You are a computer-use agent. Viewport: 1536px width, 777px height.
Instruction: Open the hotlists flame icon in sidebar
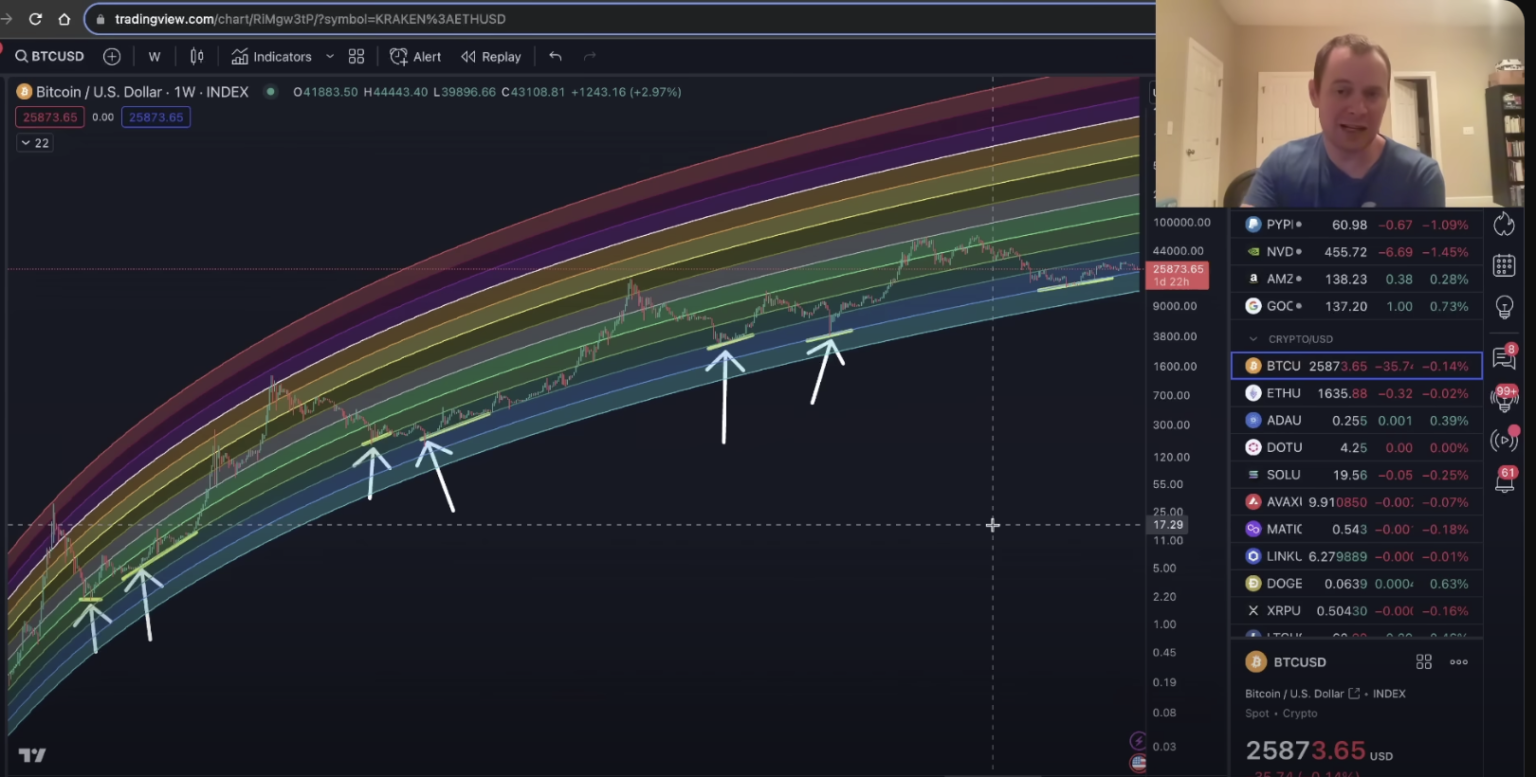tap(1504, 224)
